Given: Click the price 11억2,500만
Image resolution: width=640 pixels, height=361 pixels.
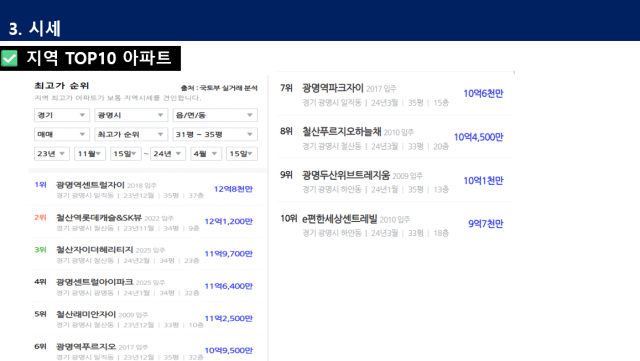Looking at the screenshot, I should (x=229, y=318).
